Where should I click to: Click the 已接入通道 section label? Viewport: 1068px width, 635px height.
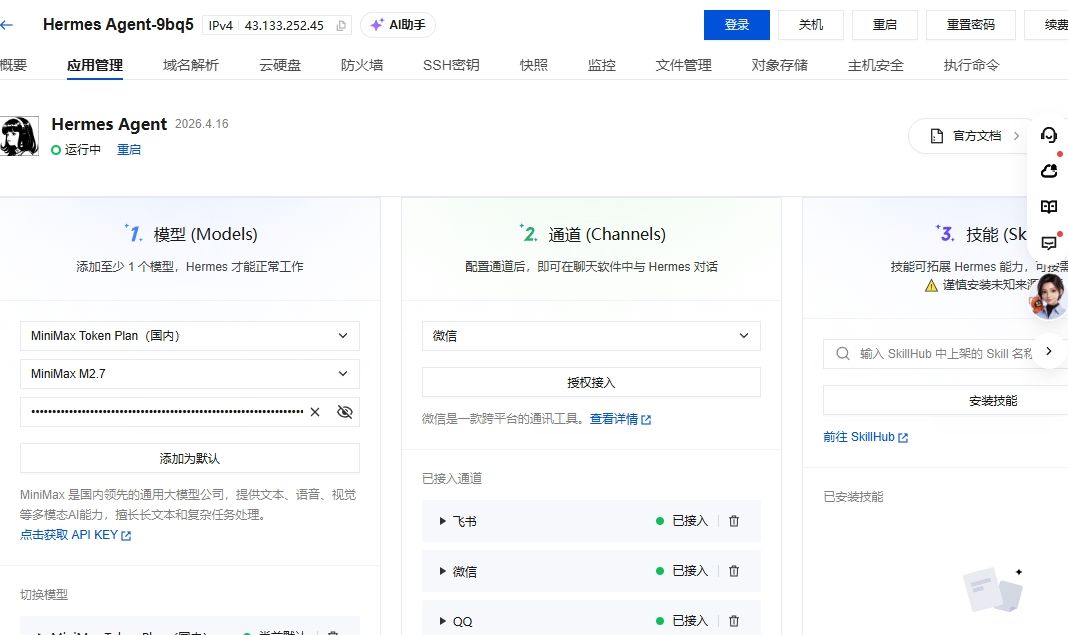pos(452,479)
